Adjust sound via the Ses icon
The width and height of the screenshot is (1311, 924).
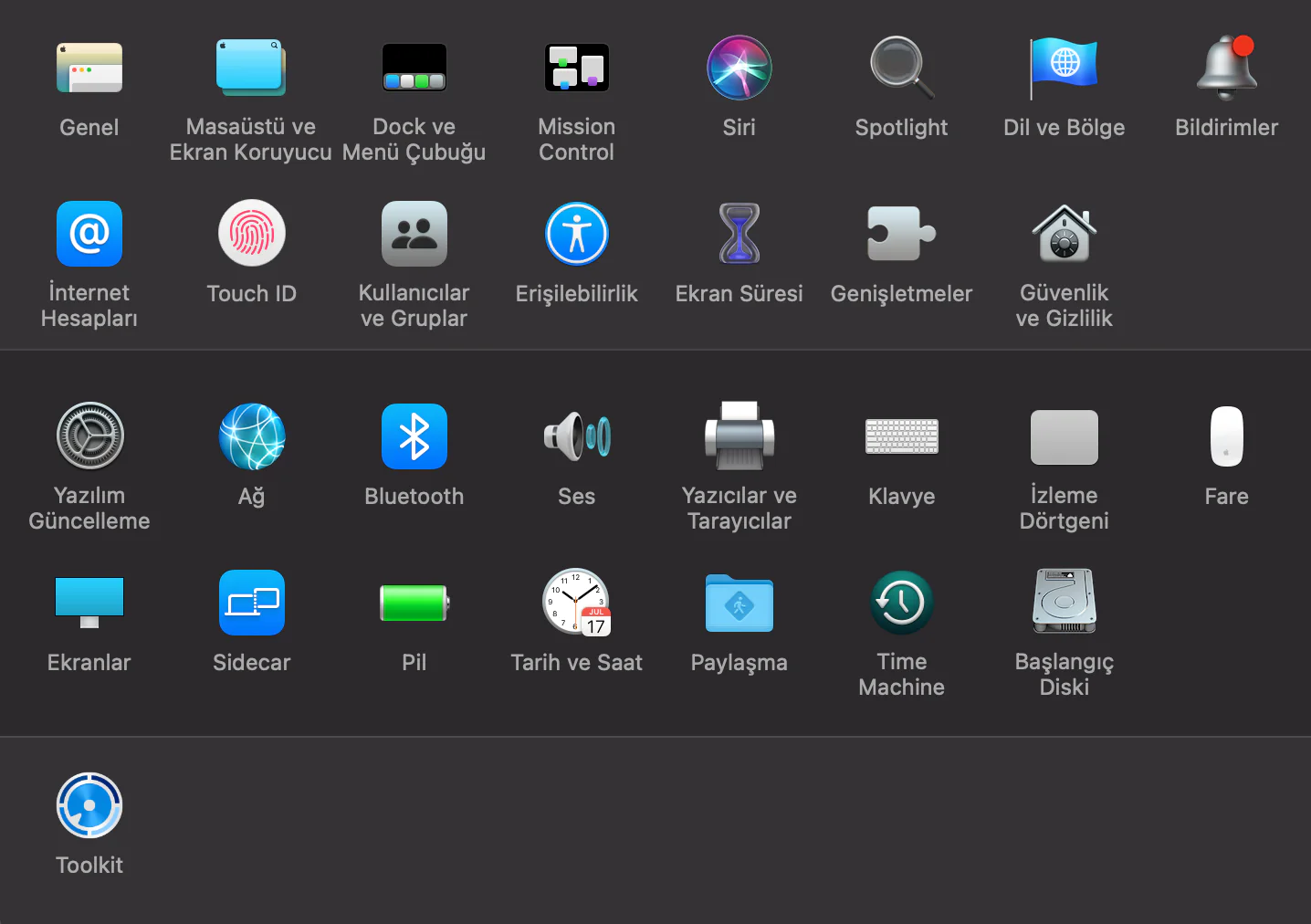576,436
